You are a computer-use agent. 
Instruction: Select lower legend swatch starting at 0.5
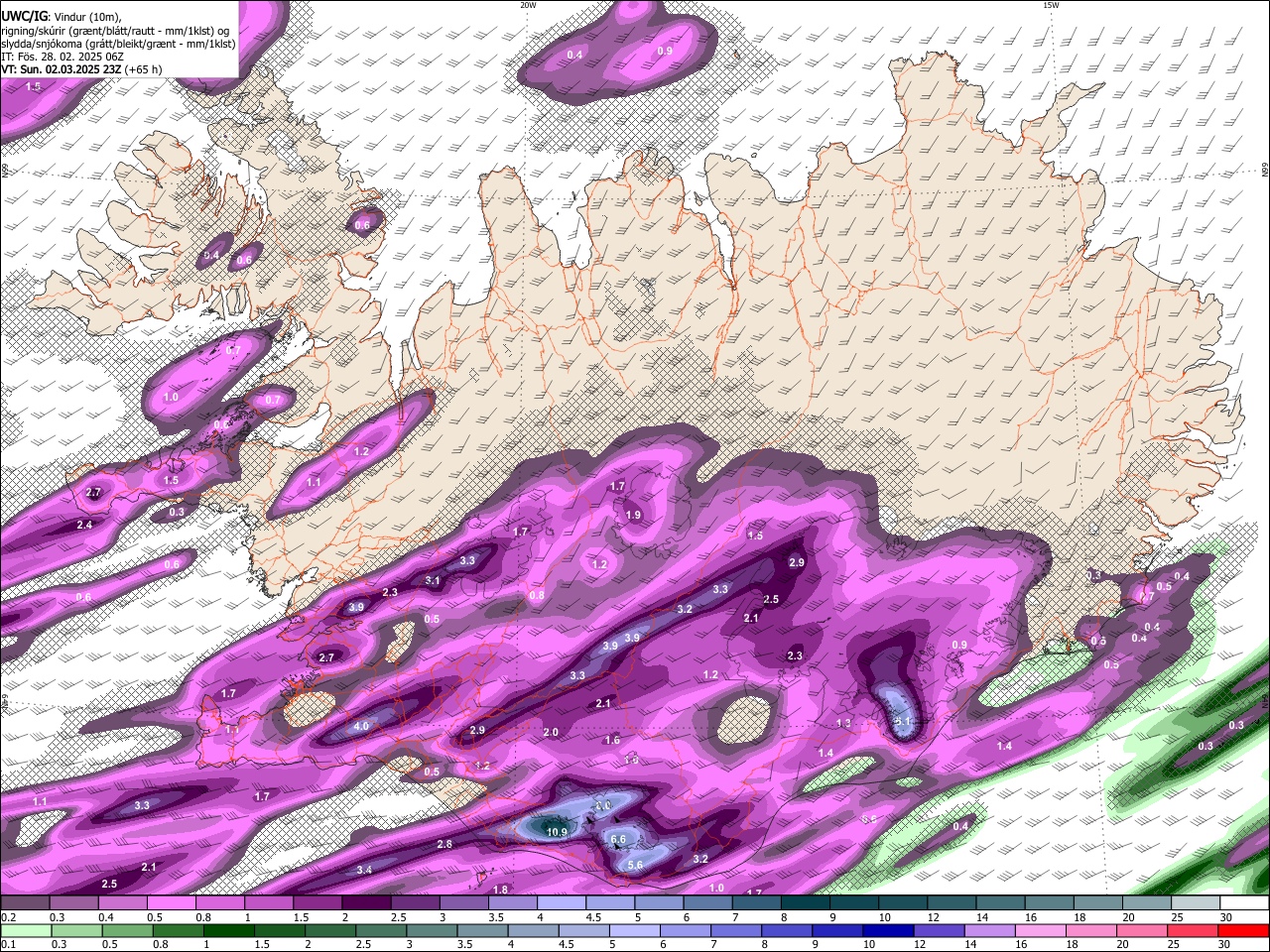[x=127, y=931]
